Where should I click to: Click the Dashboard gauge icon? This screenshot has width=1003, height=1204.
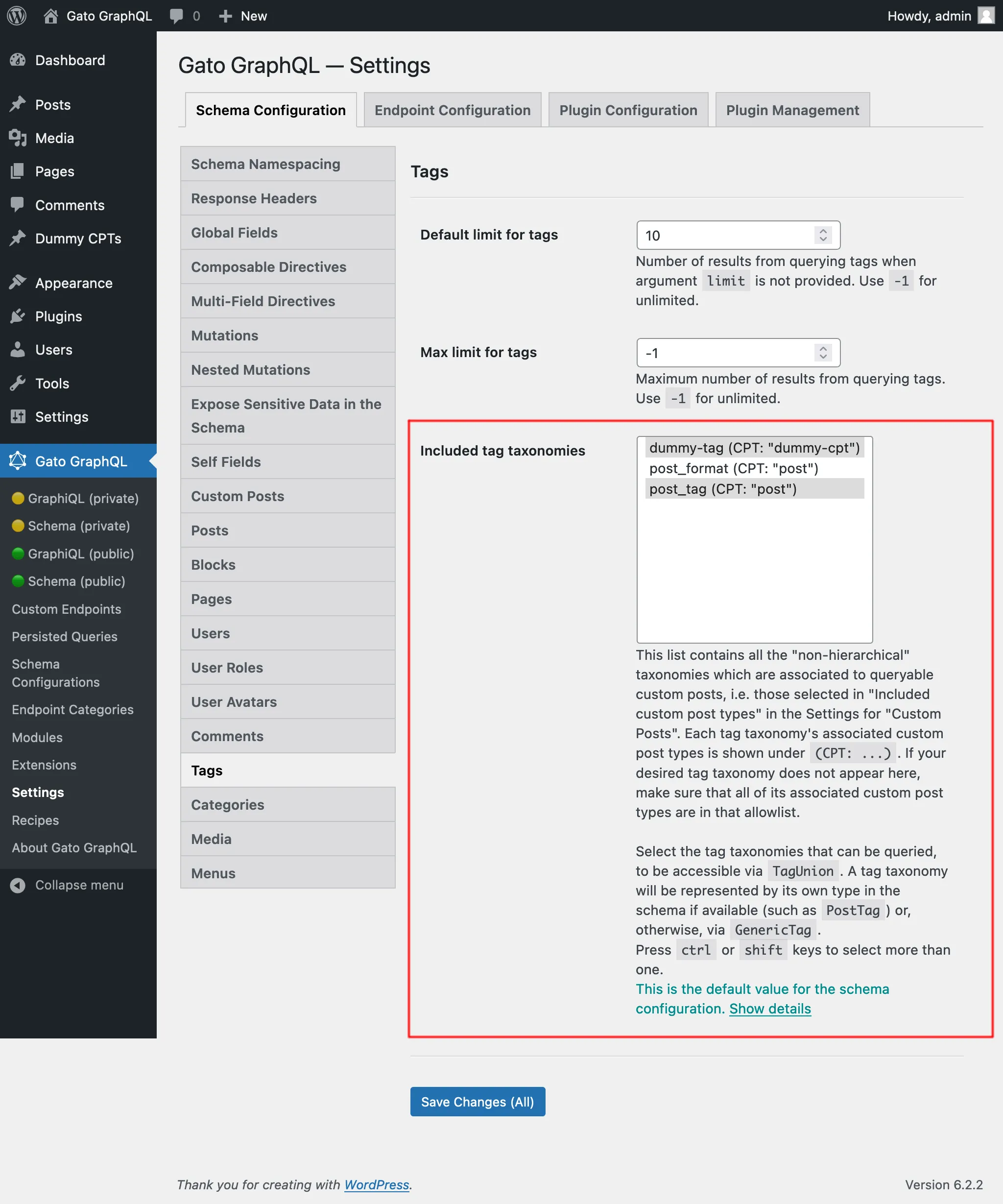18,60
